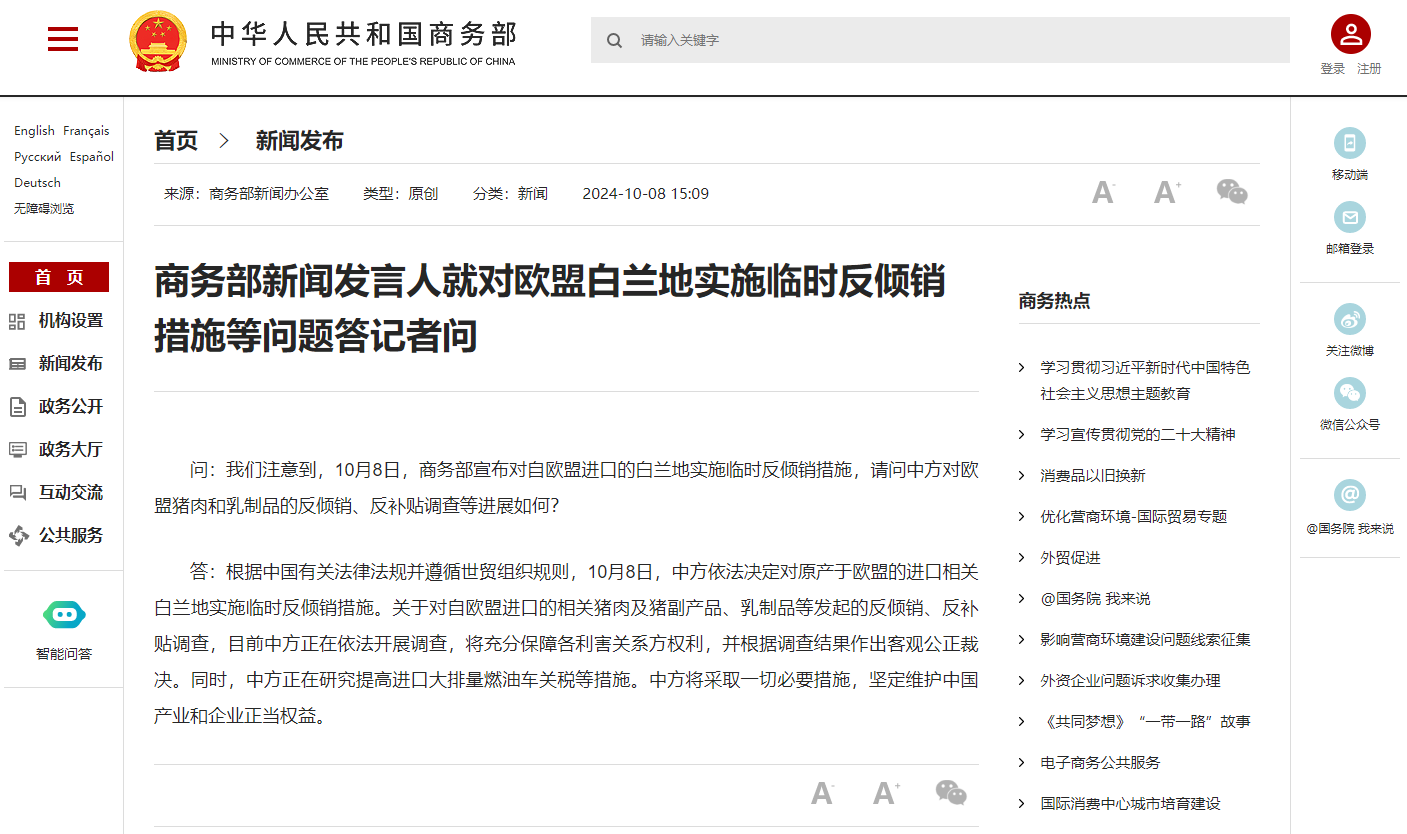Open 互动交流 in sidebar menu
Viewport: 1407px width, 834px height.
point(71,493)
